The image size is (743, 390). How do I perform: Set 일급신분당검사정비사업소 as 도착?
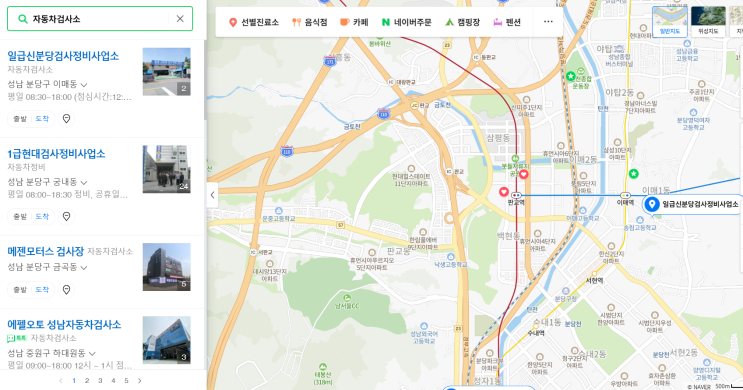(42, 119)
